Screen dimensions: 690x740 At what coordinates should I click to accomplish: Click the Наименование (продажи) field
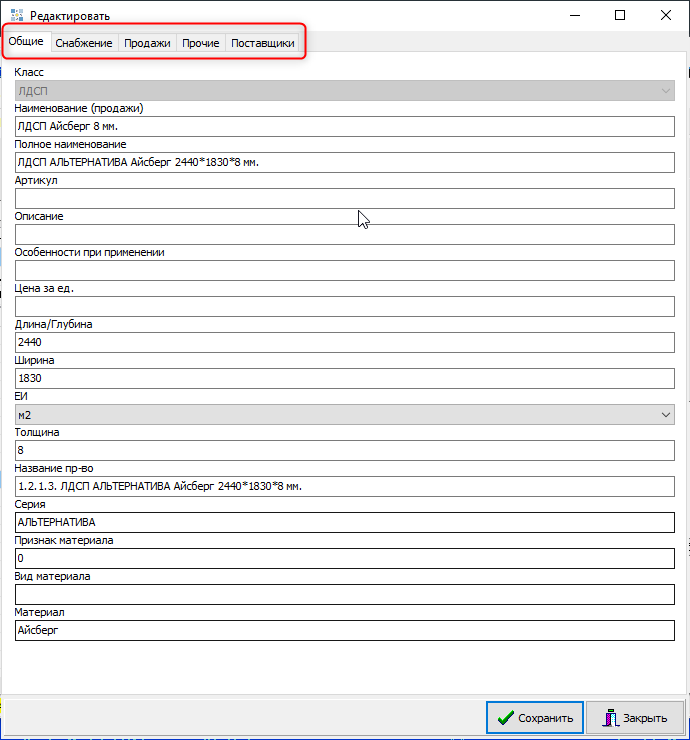click(345, 127)
